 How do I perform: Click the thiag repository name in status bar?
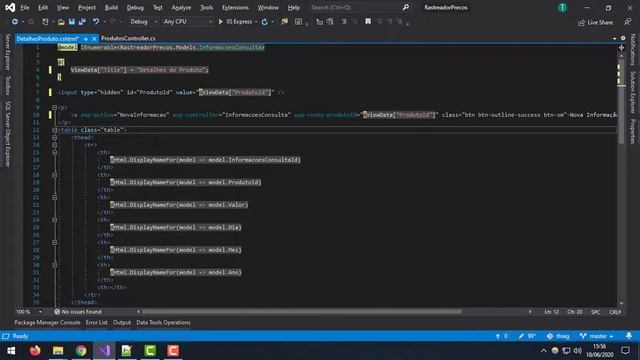pyautogui.click(x=558, y=336)
